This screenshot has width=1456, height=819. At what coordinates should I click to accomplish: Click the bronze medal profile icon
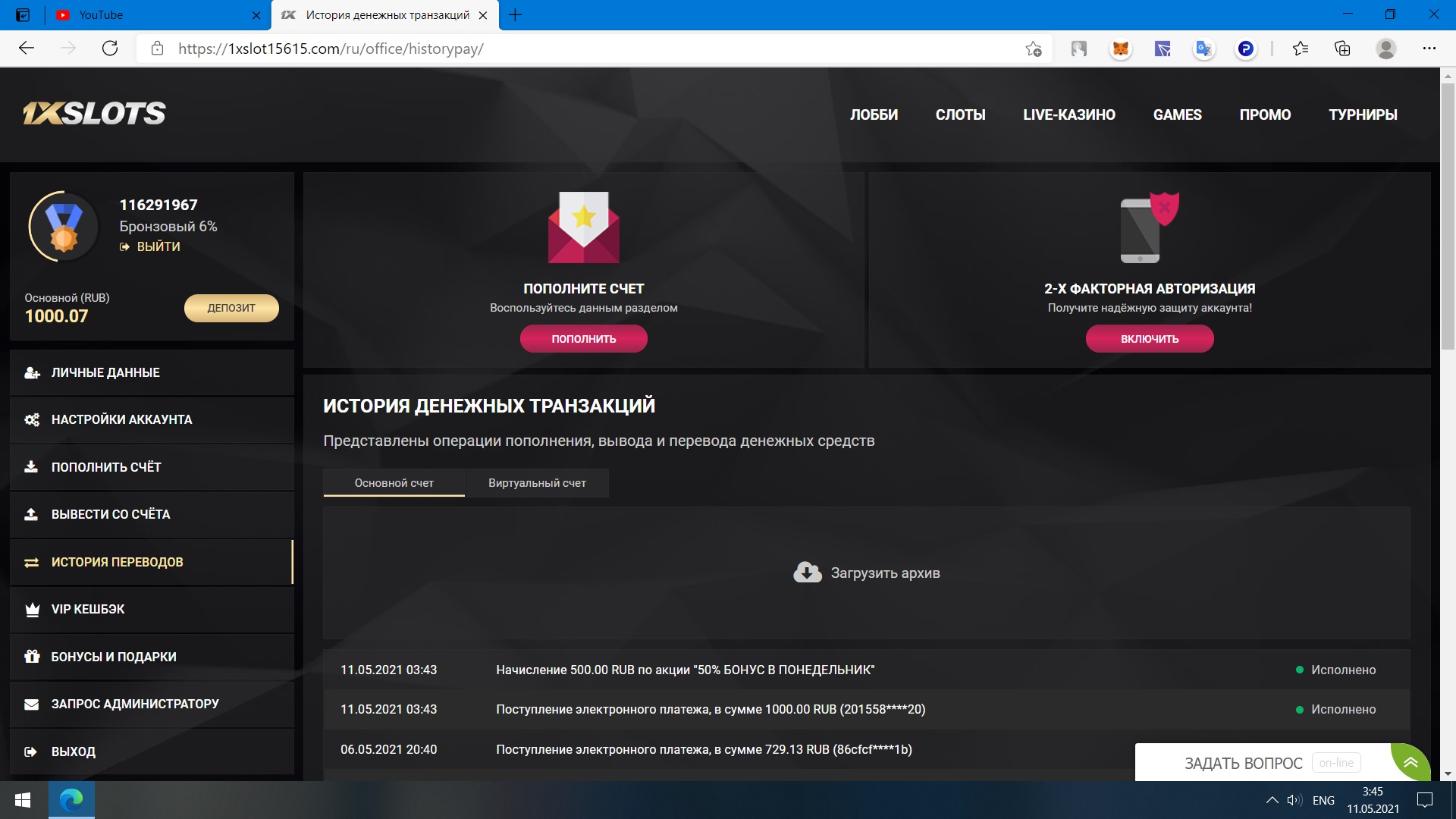tap(64, 226)
